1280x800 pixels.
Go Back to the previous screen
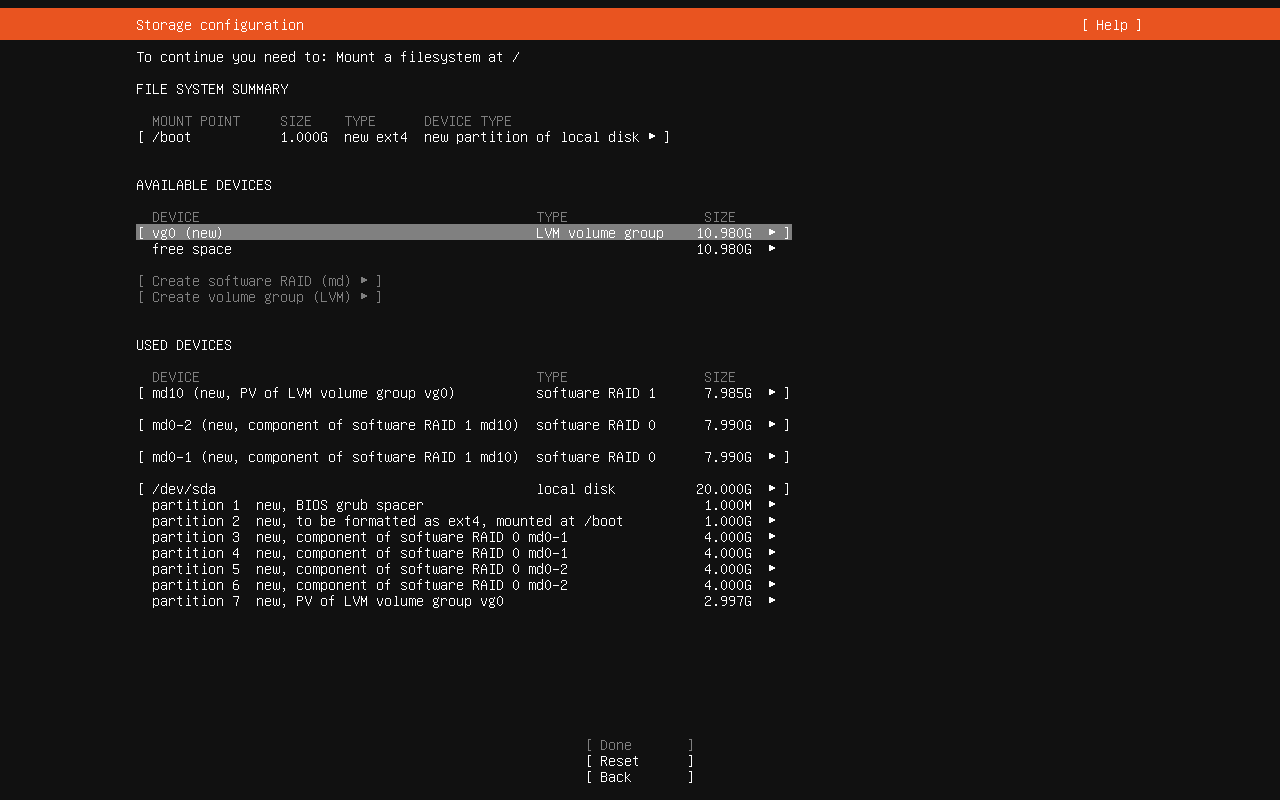(x=639, y=777)
